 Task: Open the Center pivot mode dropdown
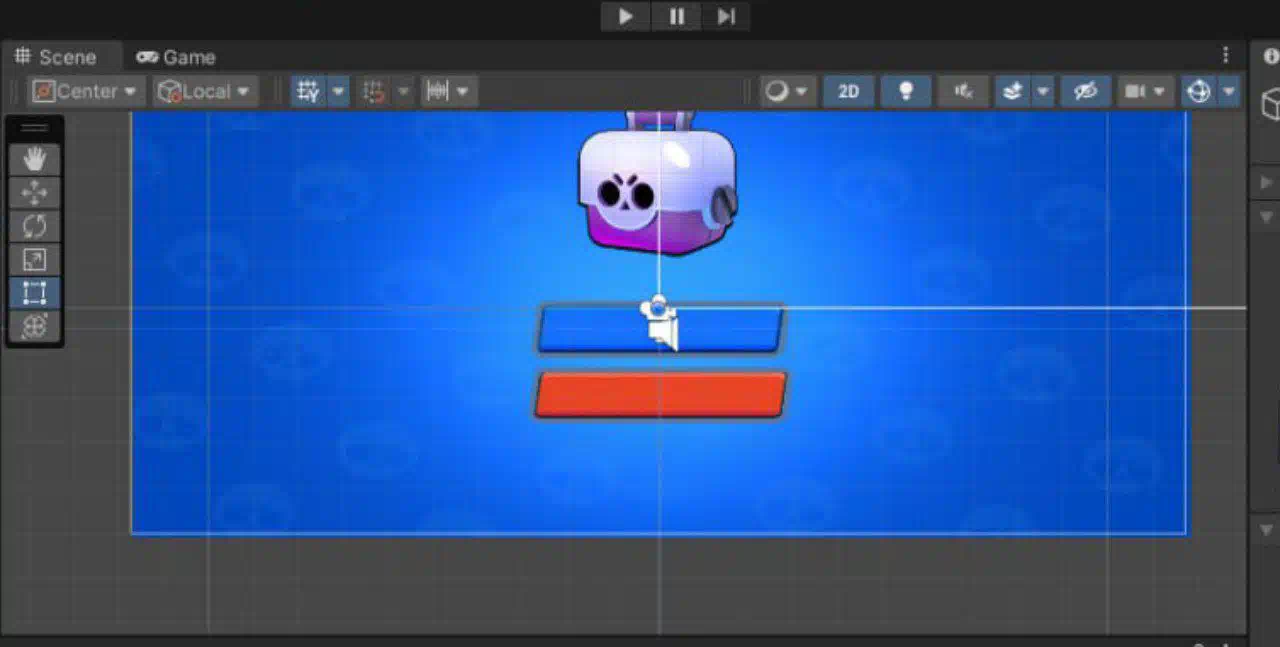pos(86,91)
